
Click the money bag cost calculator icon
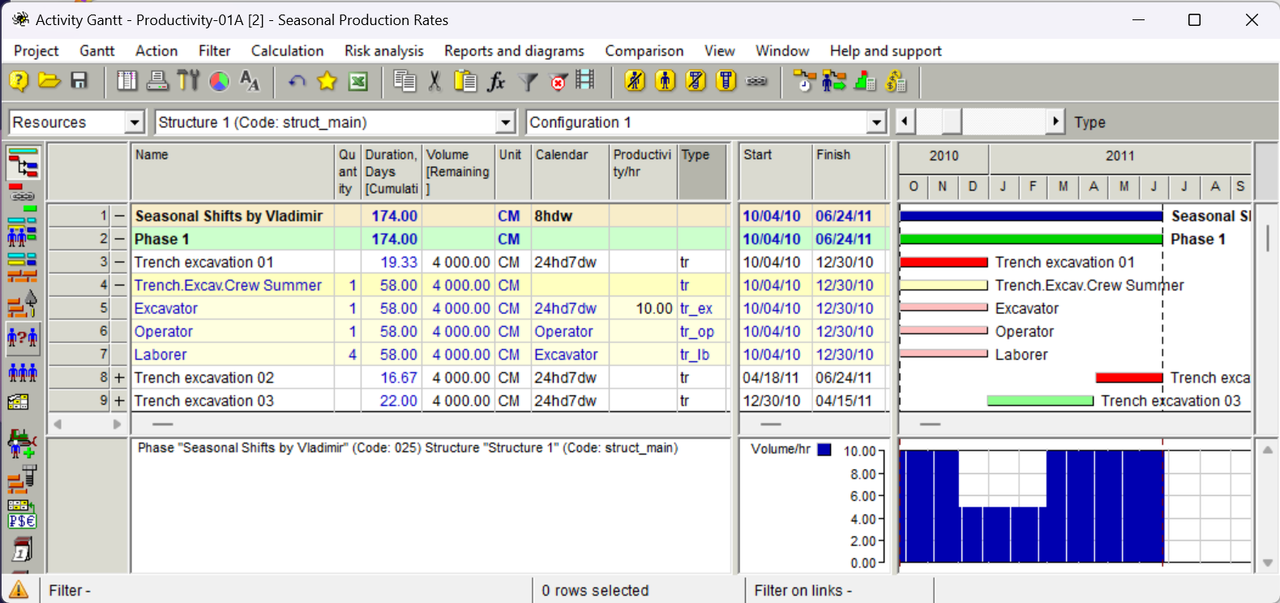(x=895, y=82)
